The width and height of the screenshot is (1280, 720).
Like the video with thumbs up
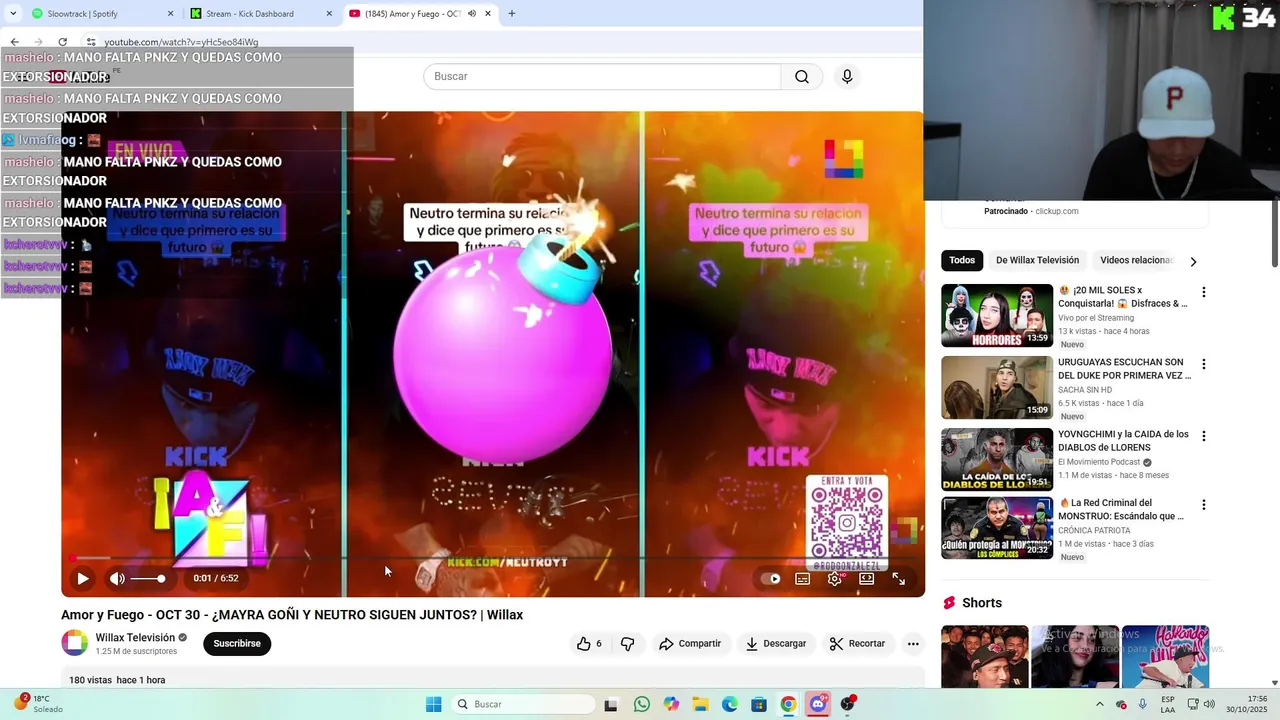[589, 644]
